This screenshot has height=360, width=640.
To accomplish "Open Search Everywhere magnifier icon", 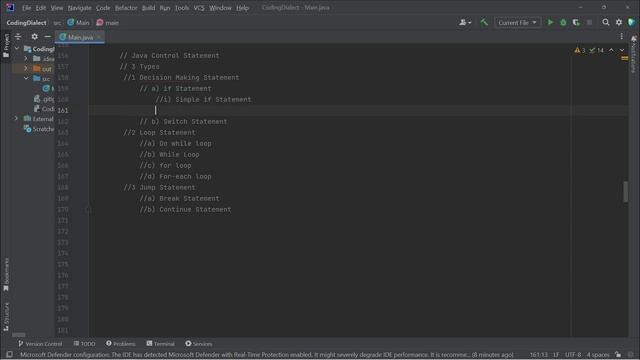I will [606, 22].
